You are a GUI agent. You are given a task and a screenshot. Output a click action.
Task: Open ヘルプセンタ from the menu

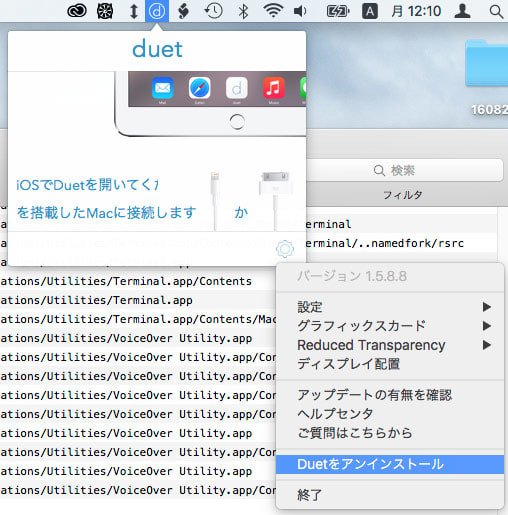(390, 414)
